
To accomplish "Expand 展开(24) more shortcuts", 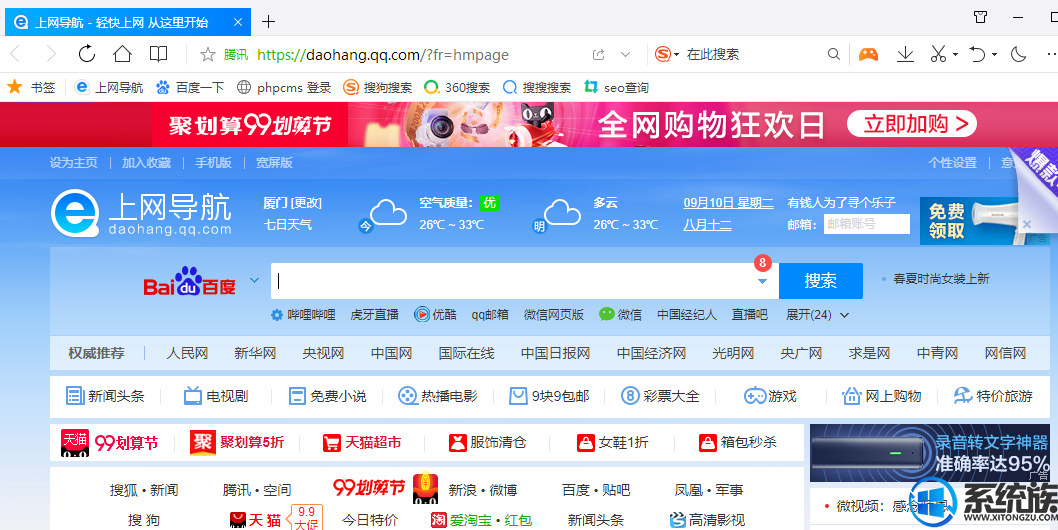I will (817, 315).
